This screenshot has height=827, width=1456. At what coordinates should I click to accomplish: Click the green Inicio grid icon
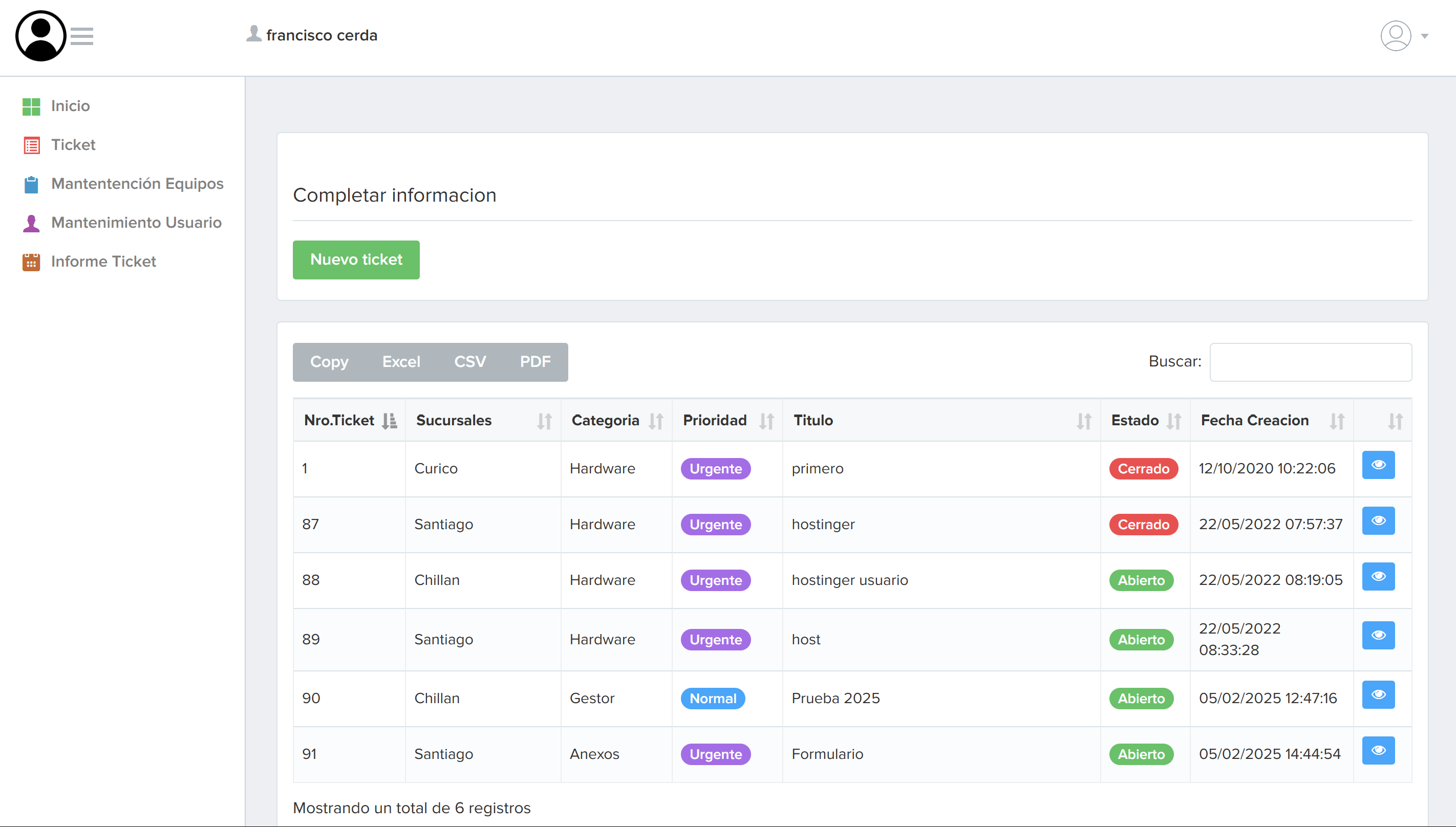[x=31, y=106]
